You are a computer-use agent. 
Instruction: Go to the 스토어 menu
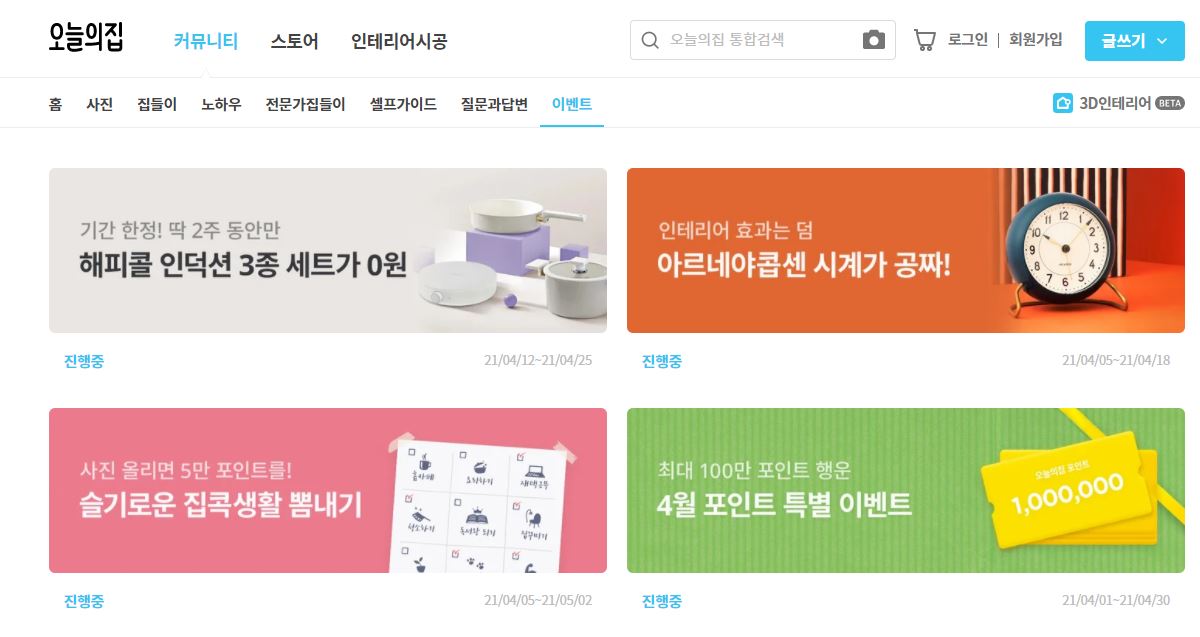(x=294, y=42)
